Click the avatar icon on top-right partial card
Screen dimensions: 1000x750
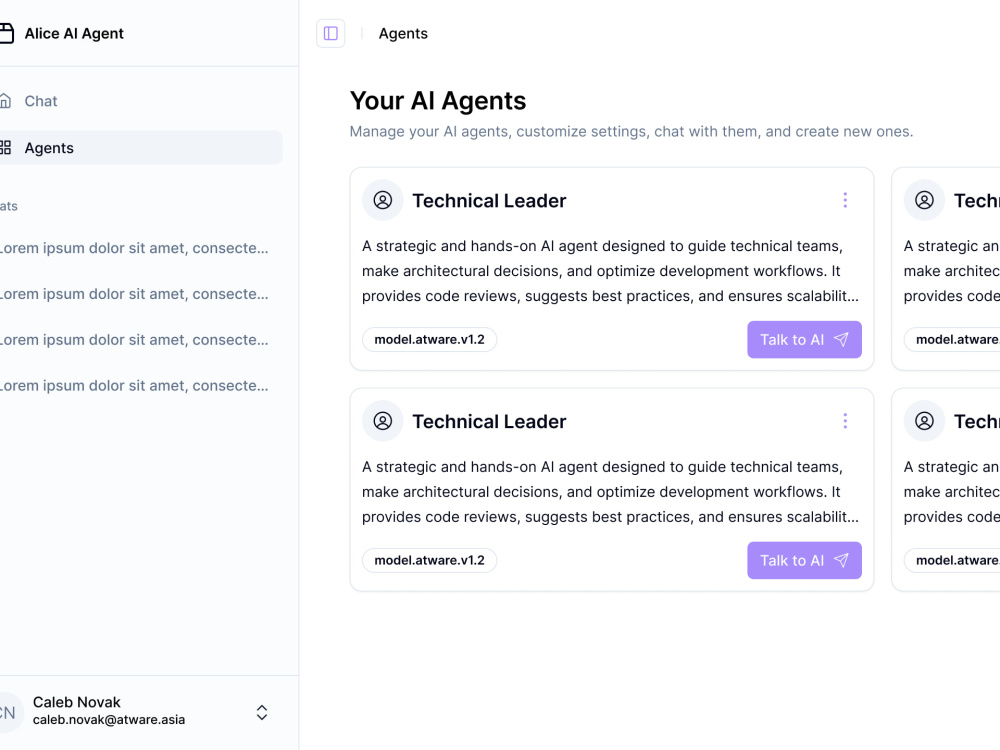click(x=924, y=200)
